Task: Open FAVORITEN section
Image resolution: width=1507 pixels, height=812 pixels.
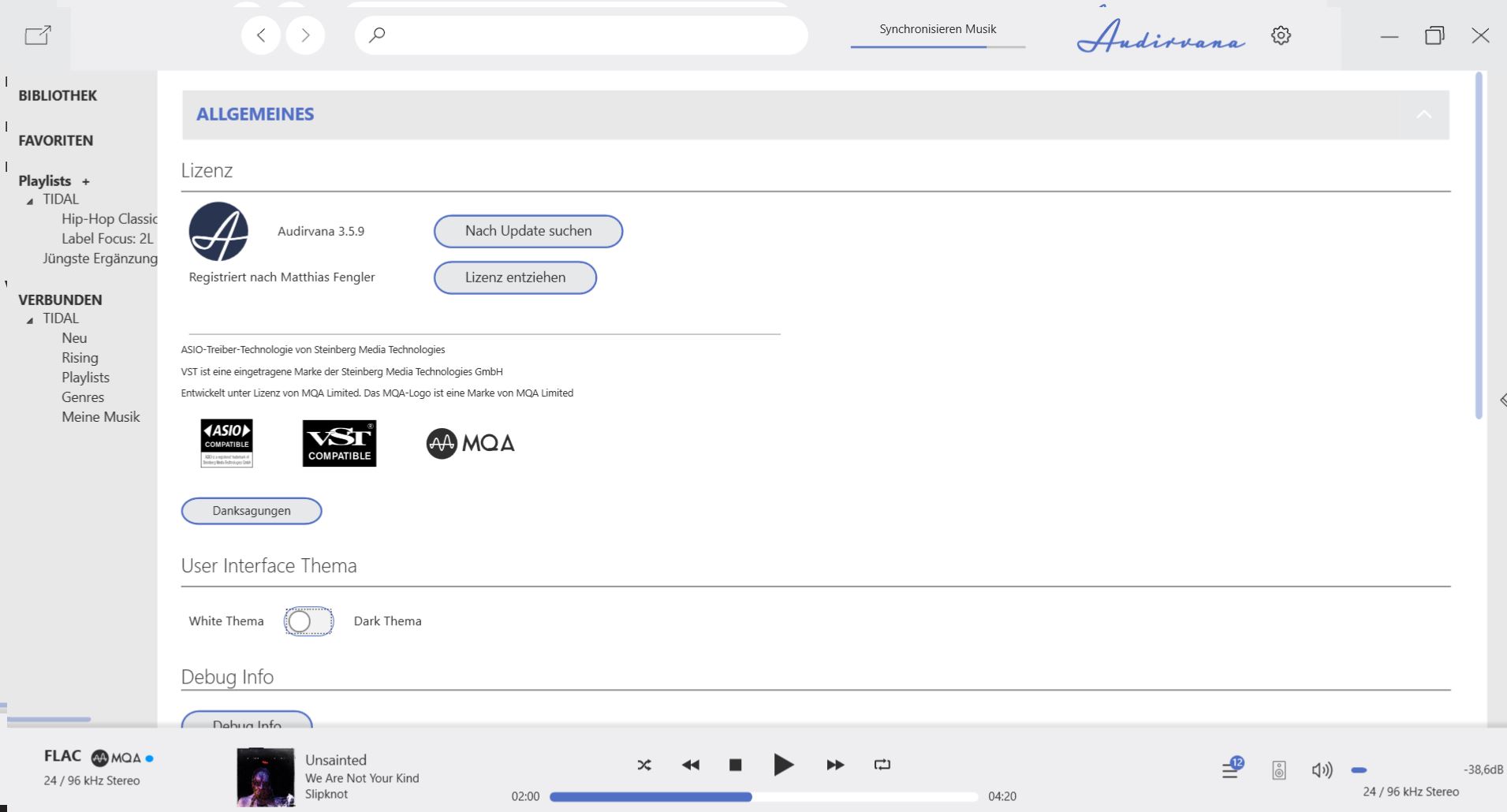Action: pos(56,140)
